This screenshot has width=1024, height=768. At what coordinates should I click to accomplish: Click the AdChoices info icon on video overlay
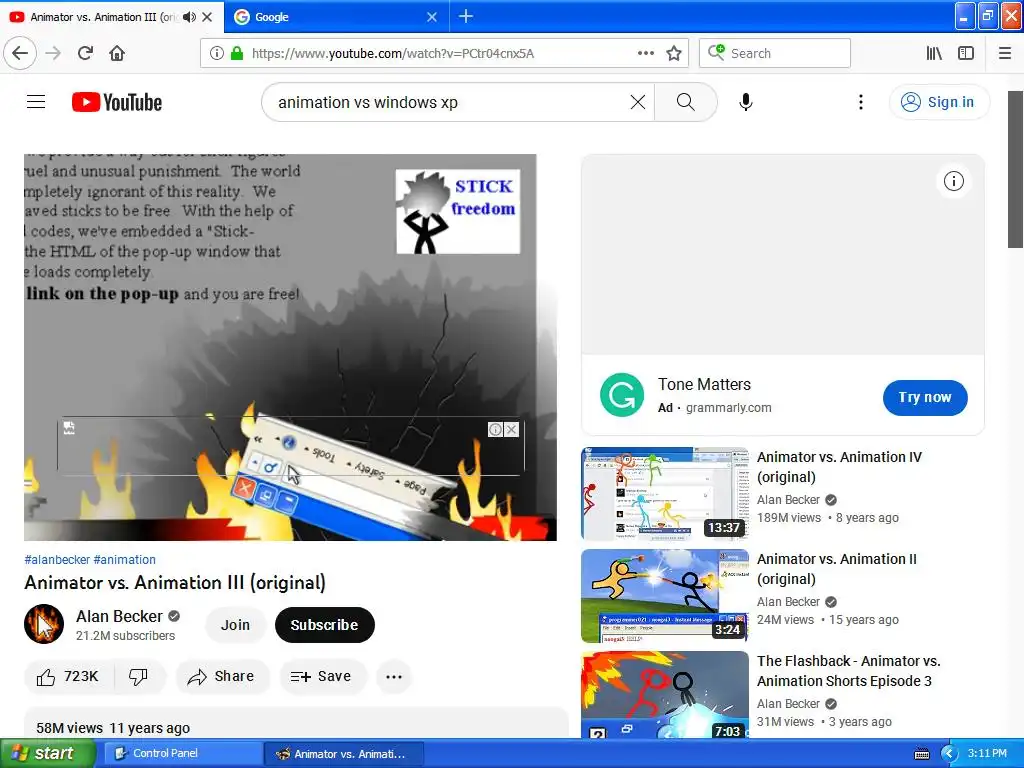click(495, 429)
